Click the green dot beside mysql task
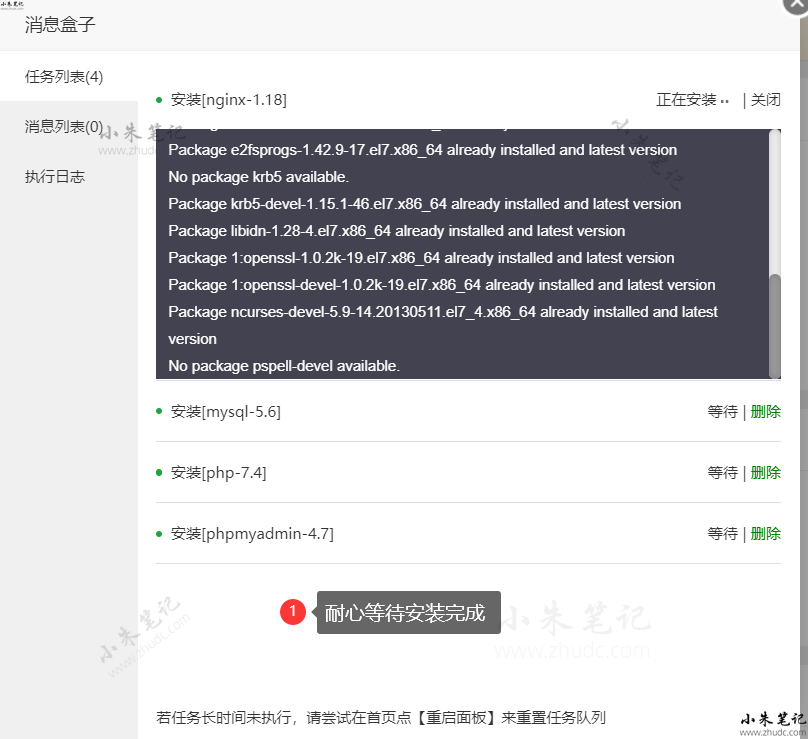The width and height of the screenshot is (808, 739). 159,411
